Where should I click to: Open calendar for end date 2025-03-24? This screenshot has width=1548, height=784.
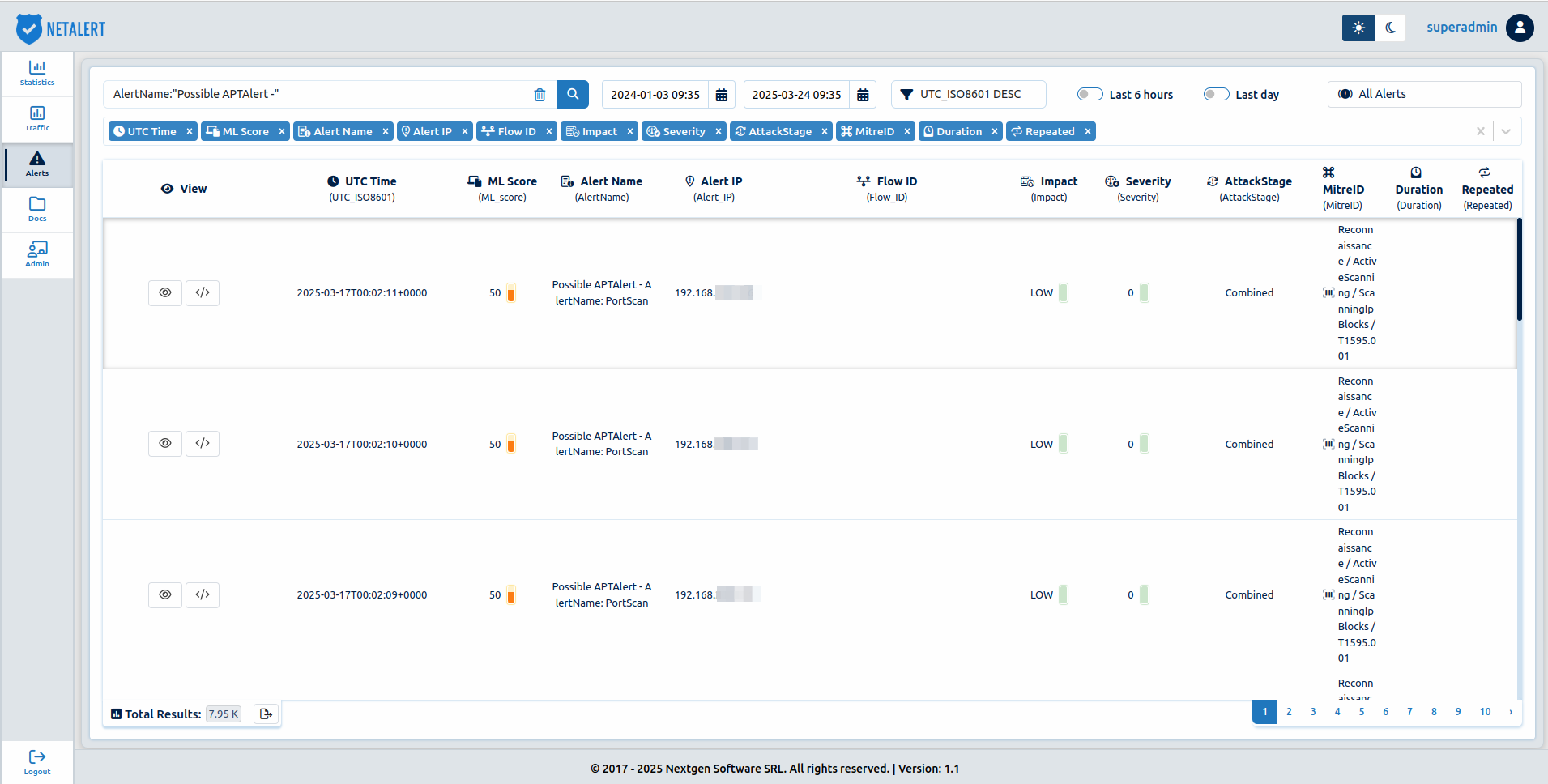tap(863, 95)
